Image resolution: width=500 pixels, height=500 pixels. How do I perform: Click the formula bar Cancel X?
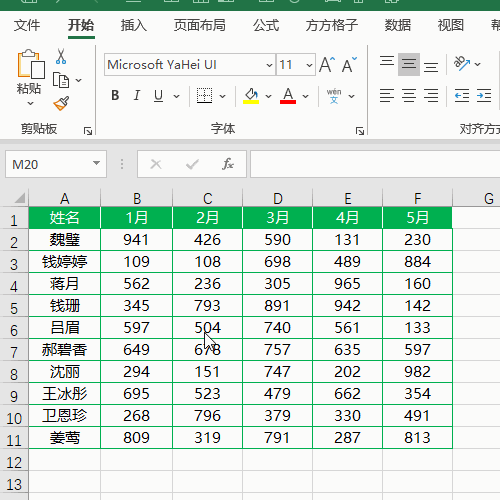[x=156, y=164]
